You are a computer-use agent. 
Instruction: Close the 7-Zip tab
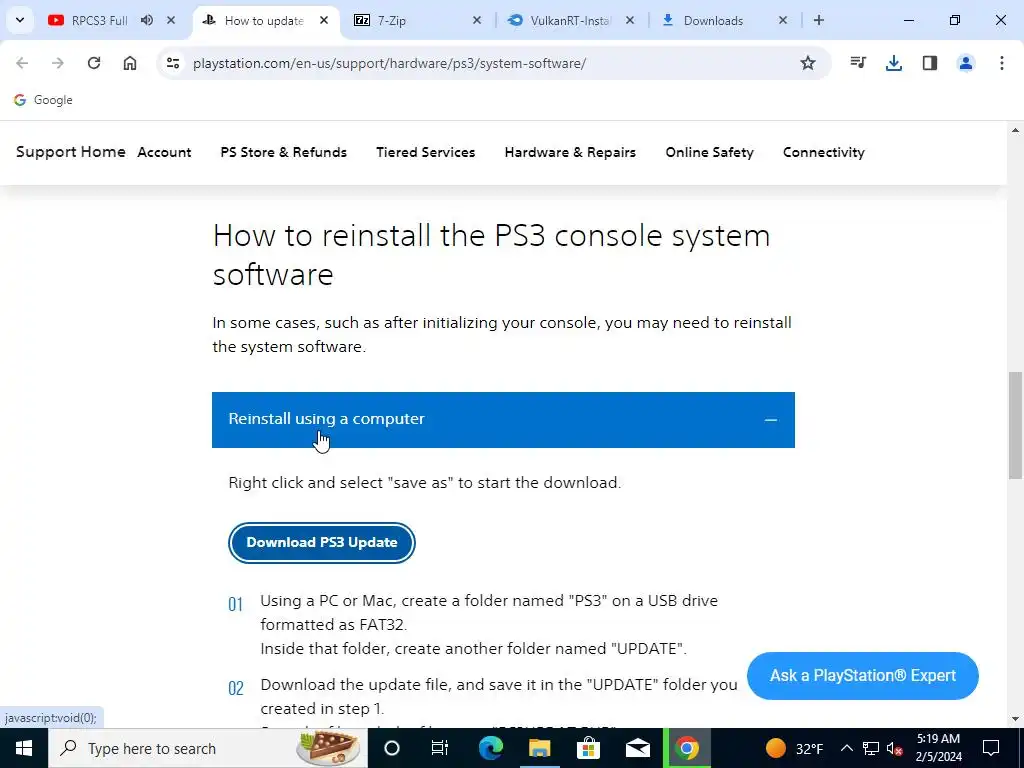pyautogui.click(x=477, y=20)
